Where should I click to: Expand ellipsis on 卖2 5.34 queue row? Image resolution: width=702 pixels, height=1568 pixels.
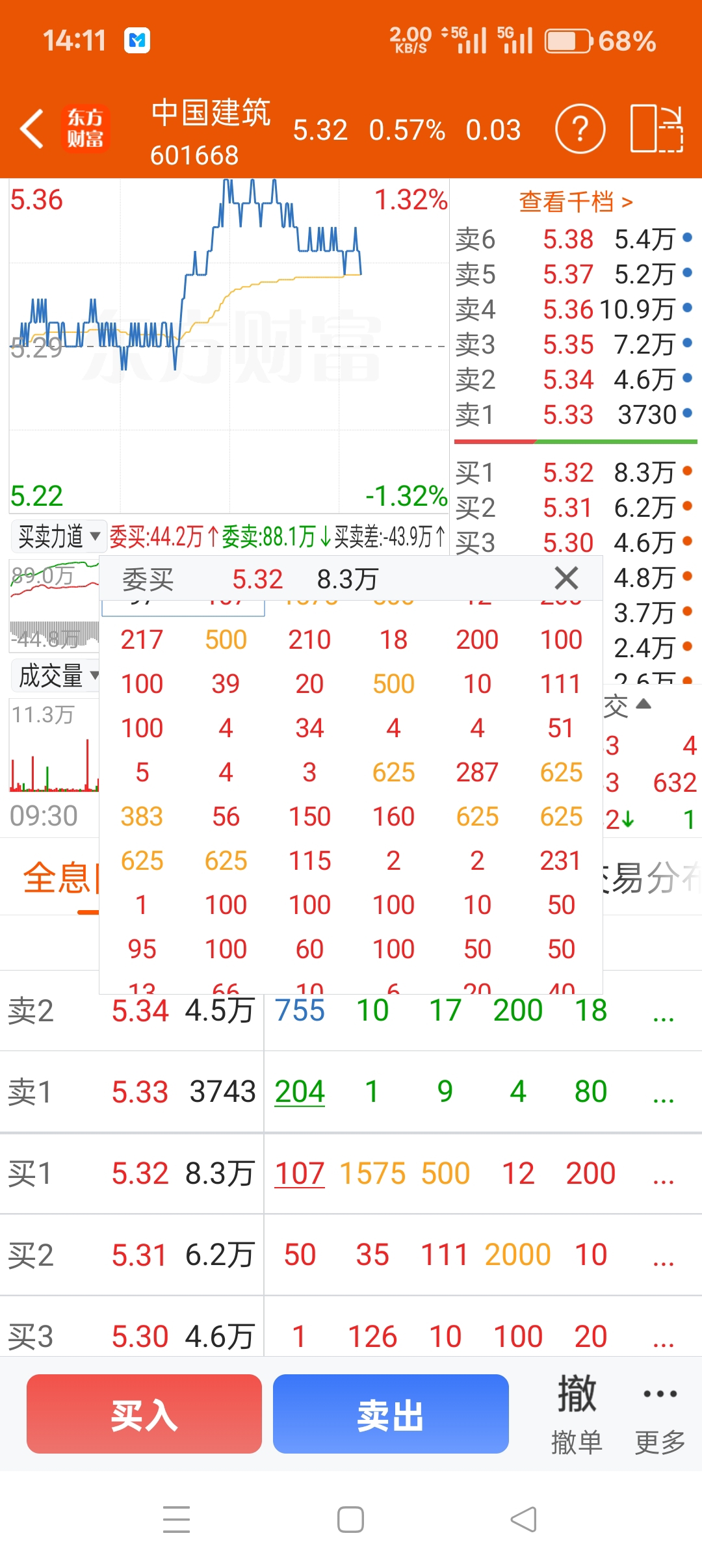click(663, 1017)
